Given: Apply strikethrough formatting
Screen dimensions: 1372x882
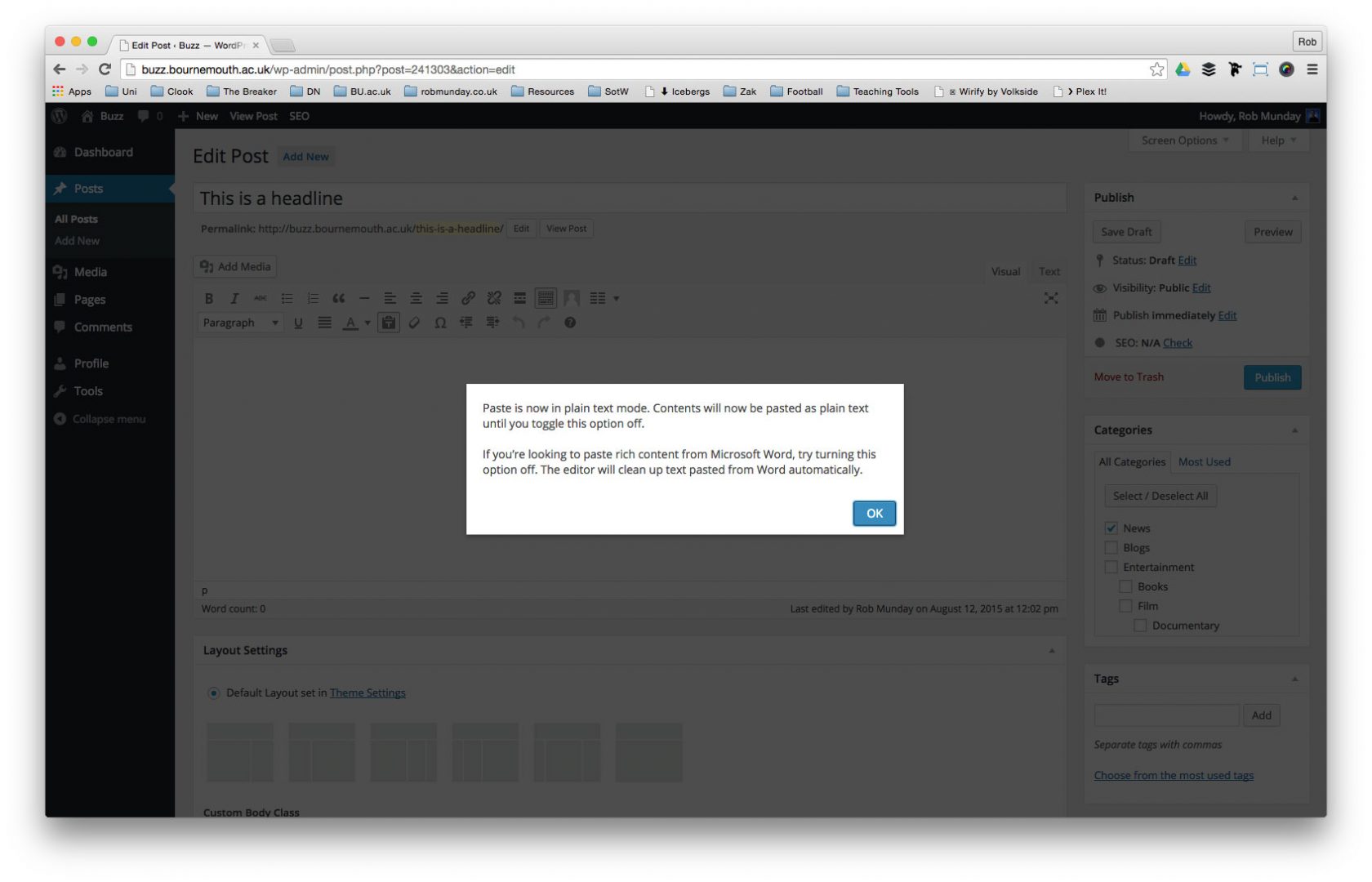Looking at the screenshot, I should 261,298.
